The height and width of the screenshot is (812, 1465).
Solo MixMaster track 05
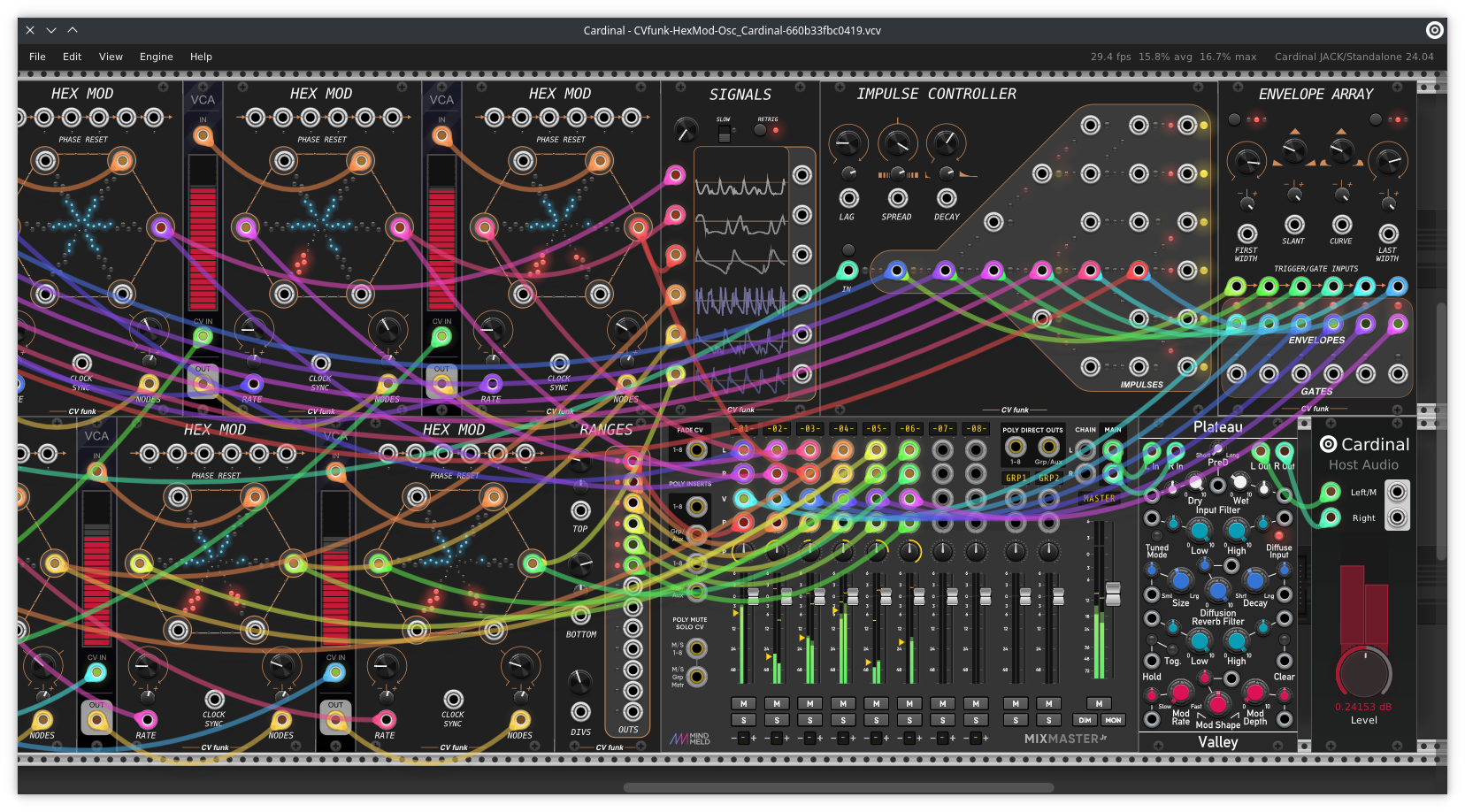click(x=876, y=720)
